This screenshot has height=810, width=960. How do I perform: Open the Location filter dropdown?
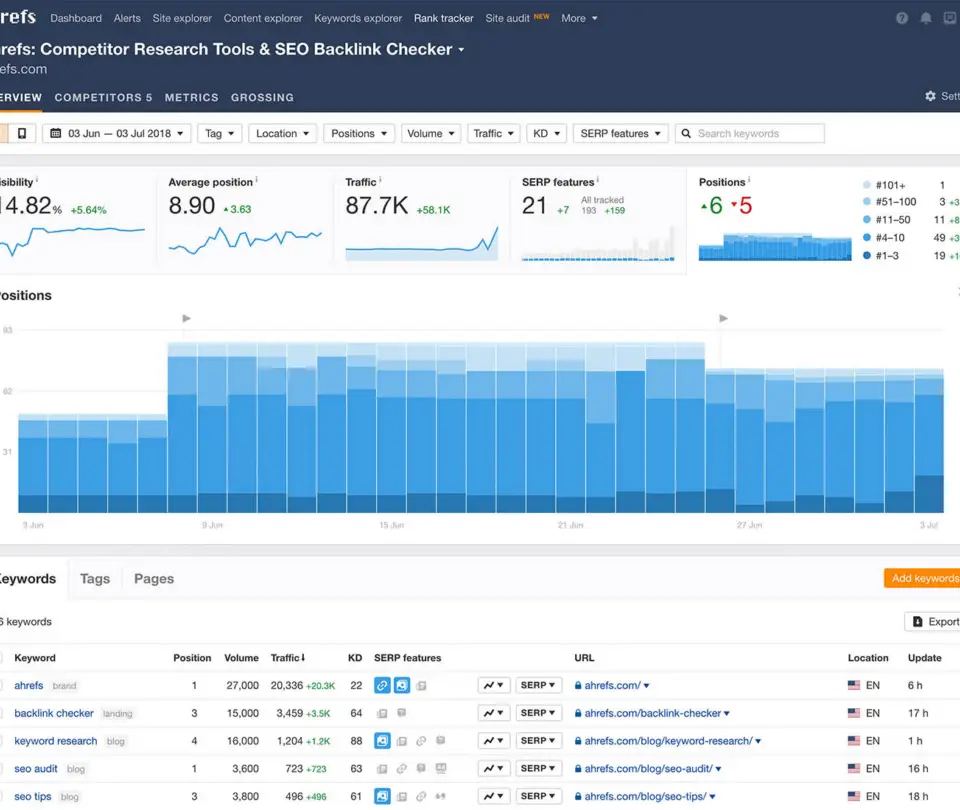[x=282, y=133]
